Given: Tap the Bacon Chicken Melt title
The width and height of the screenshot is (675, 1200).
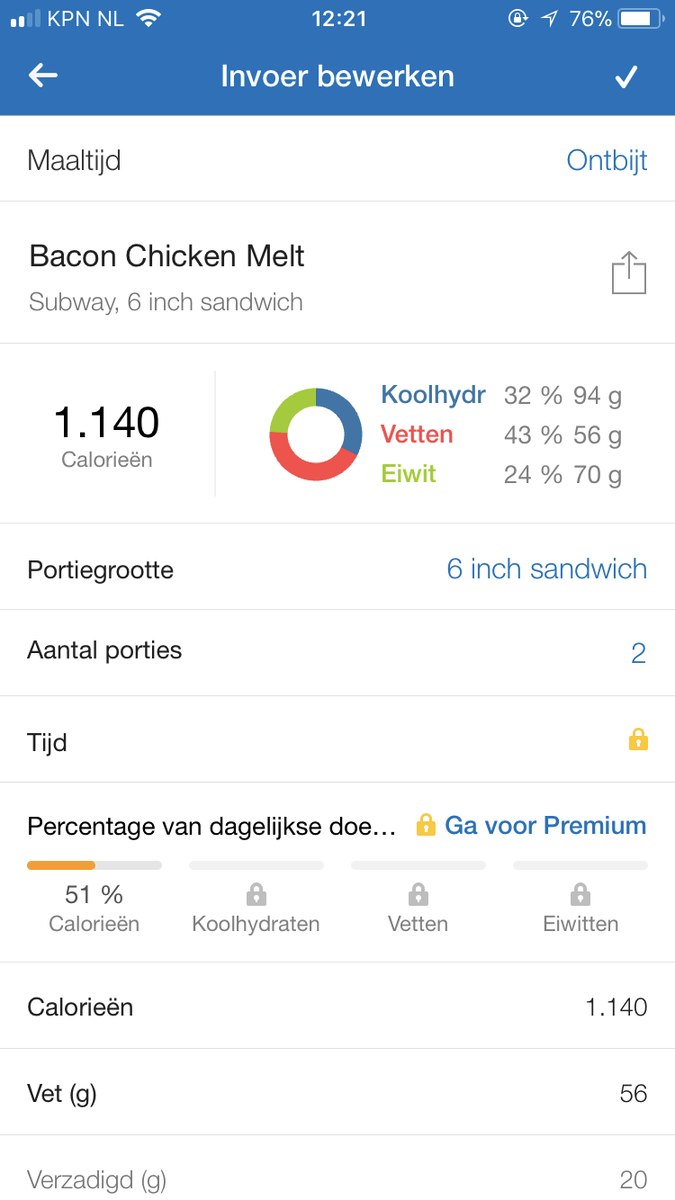Looking at the screenshot, I should 167,256.
